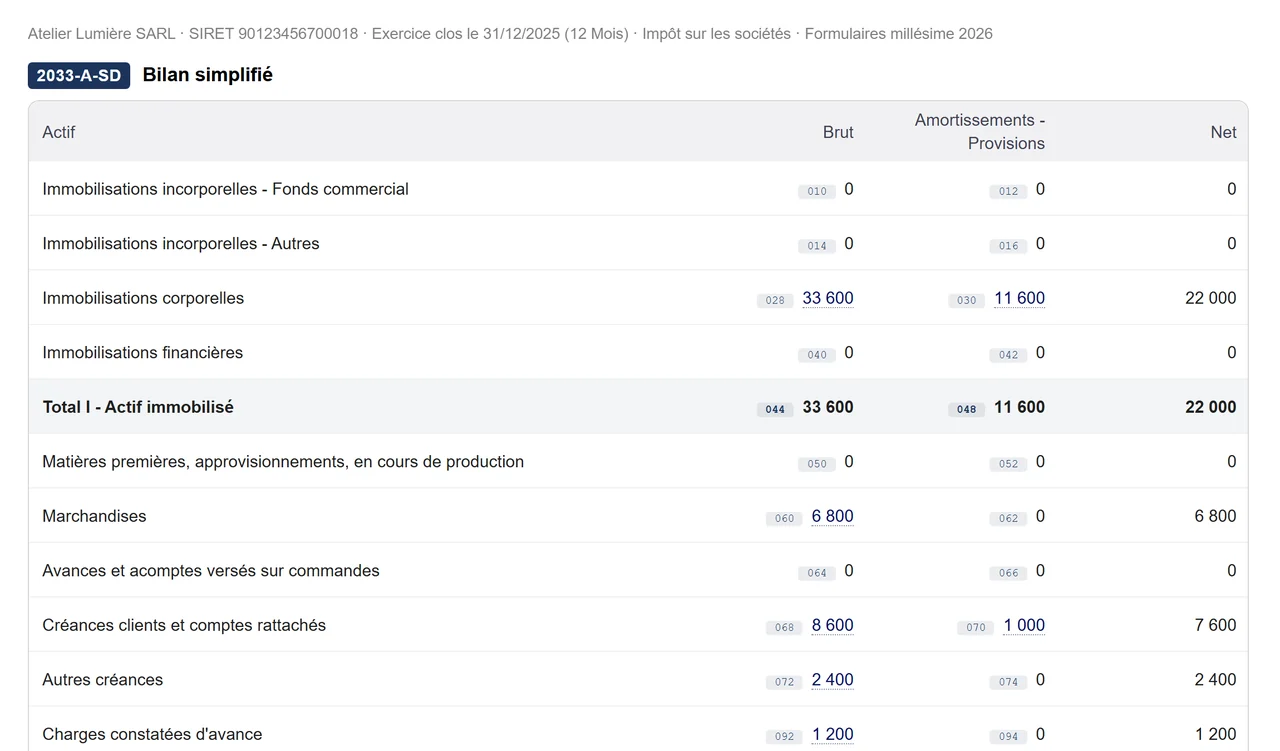Screen dimensions: 1280x751
Task: Click field code tag 010 for Fonds commercial
Action: [x=817, y=191]
